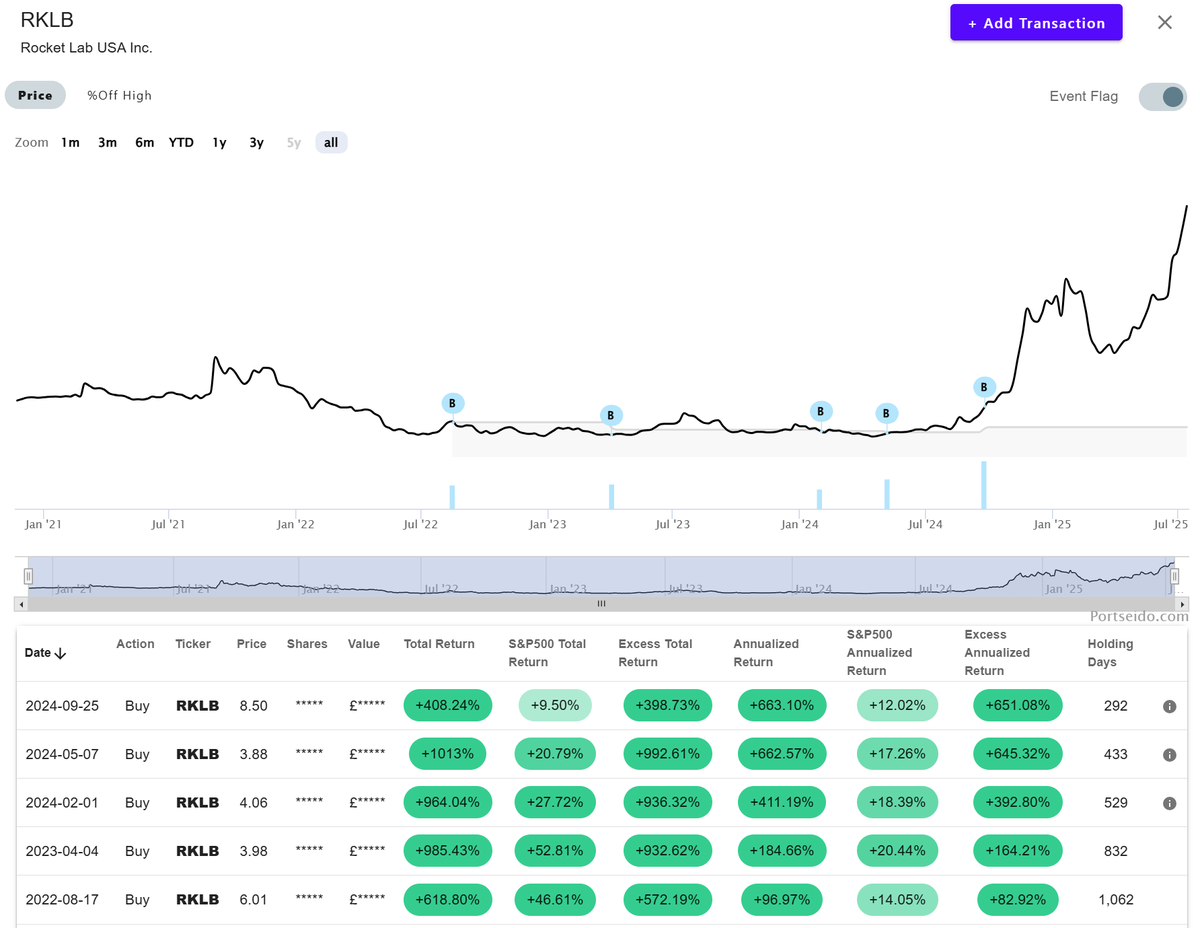Click the 1,062 holding days value
The width and height of the screenshot is (1200, 928).
1115,899
